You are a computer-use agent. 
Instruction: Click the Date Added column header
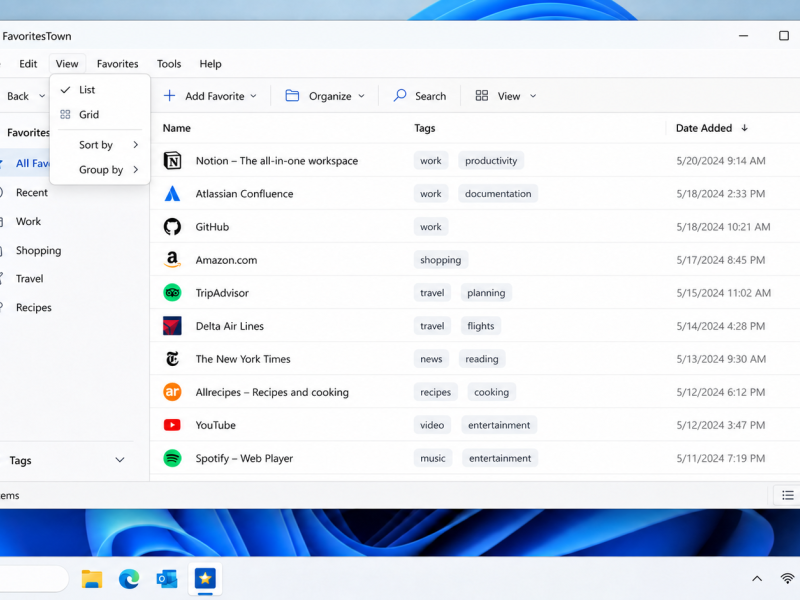coord(704,128)
